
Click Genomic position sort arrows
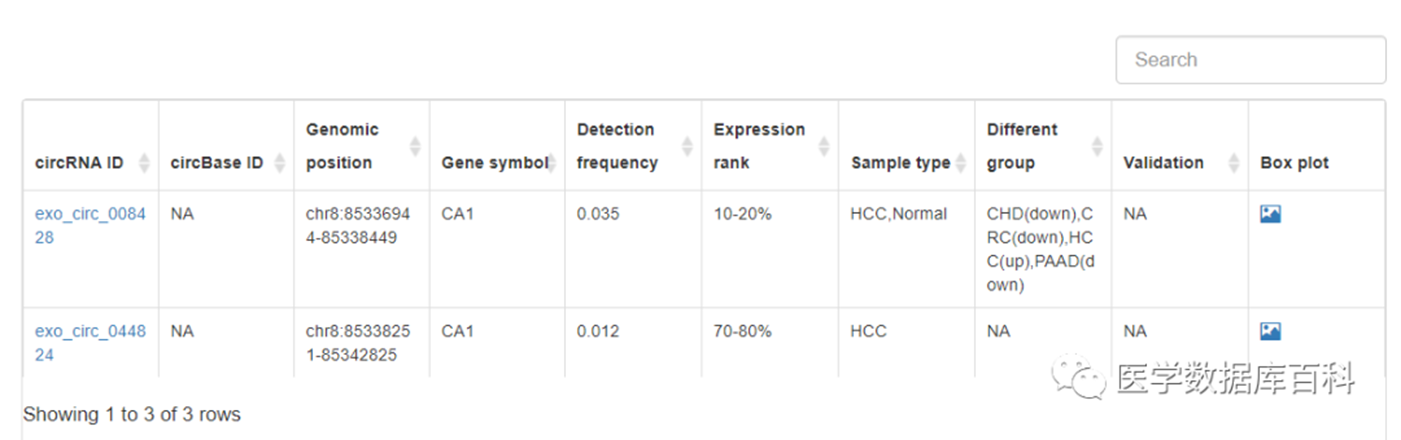tap(416, 146)
